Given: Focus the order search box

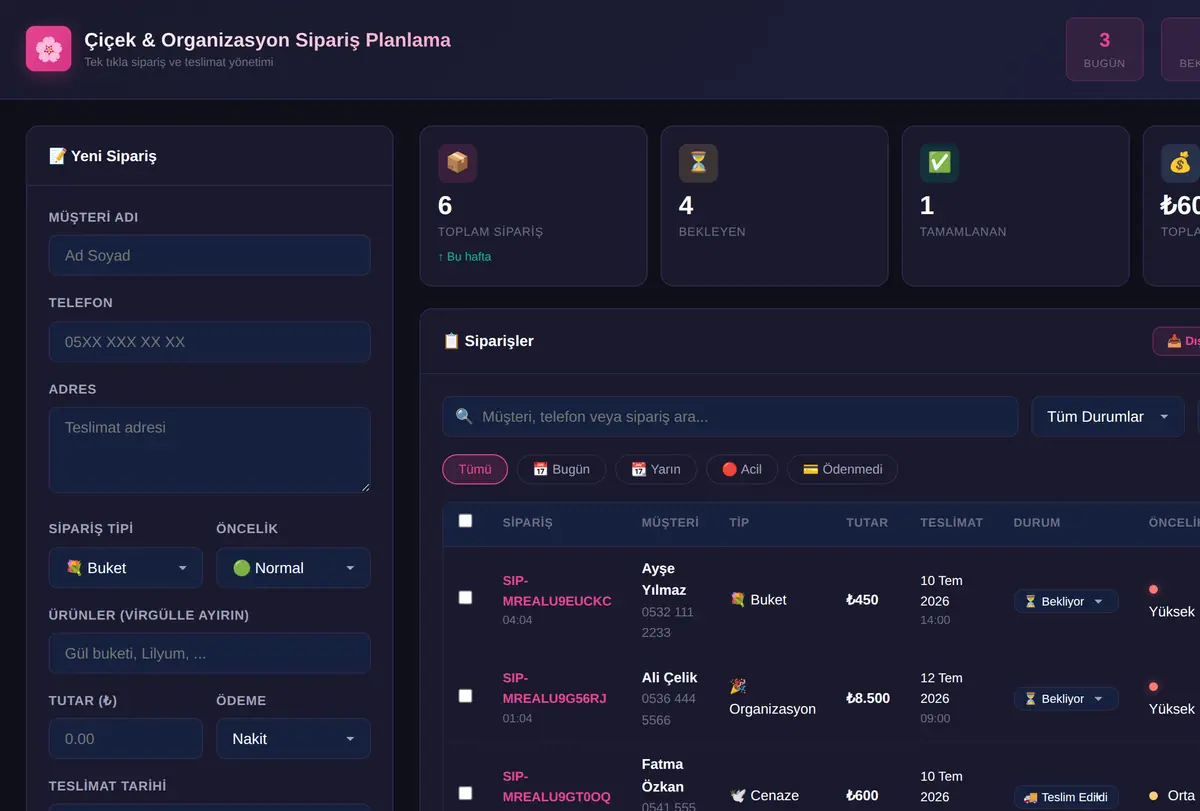Looking at the screenshot, I should click(x=730, y=417).
